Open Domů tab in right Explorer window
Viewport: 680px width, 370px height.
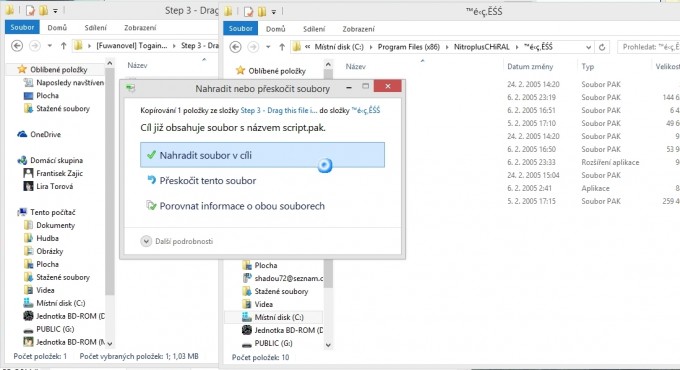pos(275,29)
